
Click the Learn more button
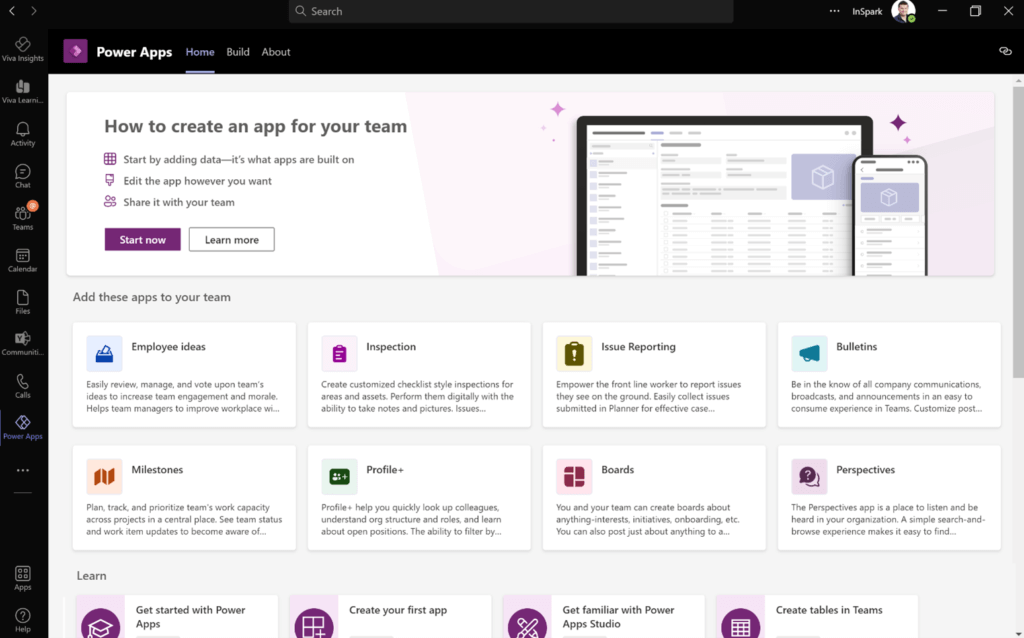click(231, 239)
